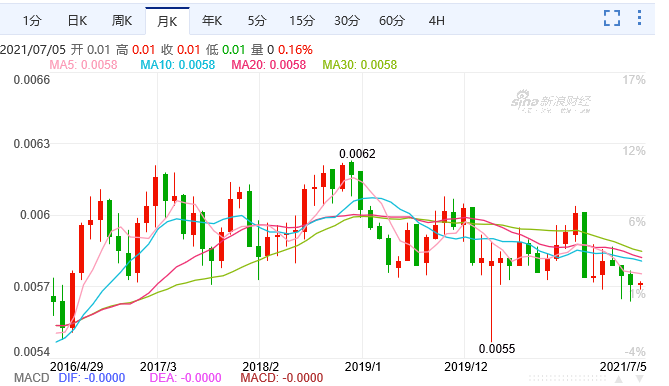Viewport: 669px width, 386px height.
Task: Click the MACD indicator label
Action: click(32, 378)
